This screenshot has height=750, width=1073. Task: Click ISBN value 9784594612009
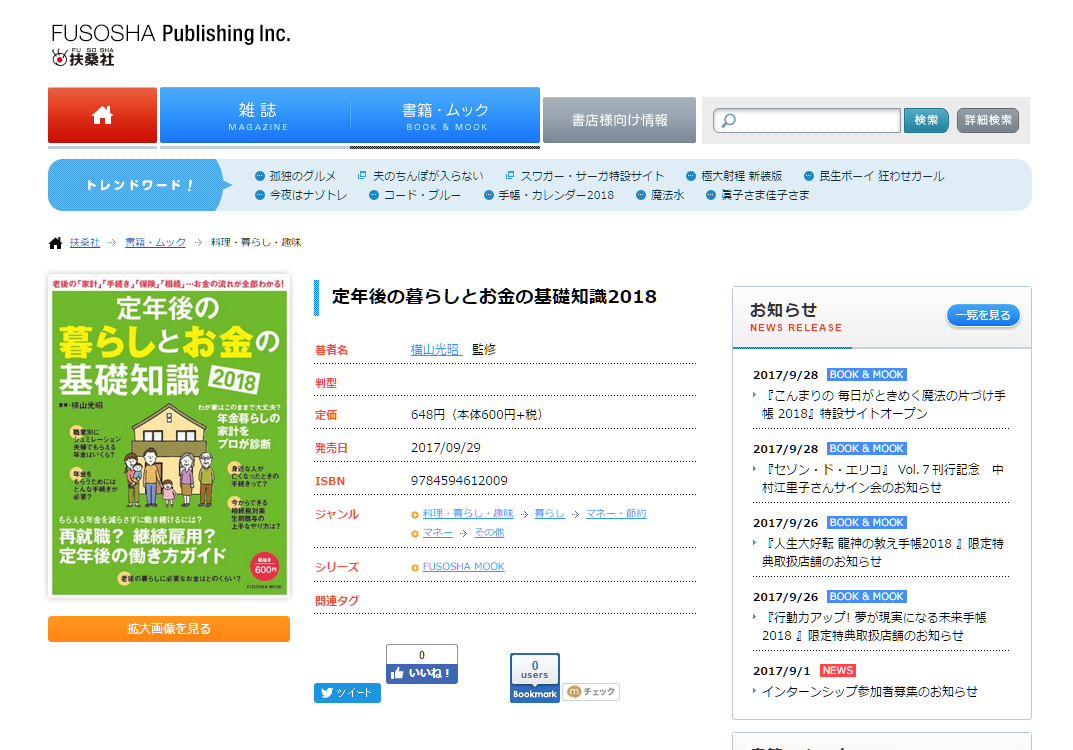pyautogui.click(x=459, y=481)
